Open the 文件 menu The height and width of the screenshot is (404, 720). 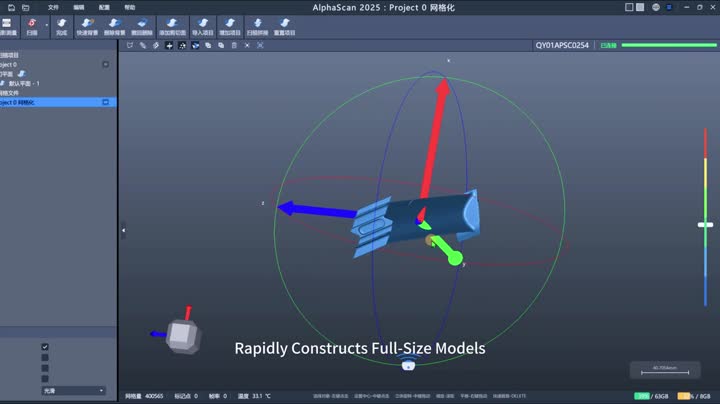tap(53, 7)
